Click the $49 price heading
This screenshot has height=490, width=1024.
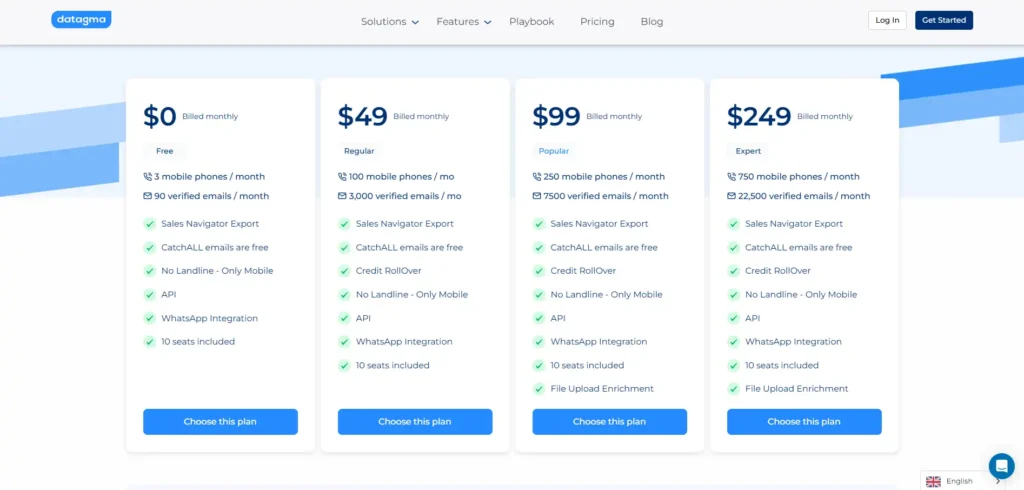coord(362,116)
